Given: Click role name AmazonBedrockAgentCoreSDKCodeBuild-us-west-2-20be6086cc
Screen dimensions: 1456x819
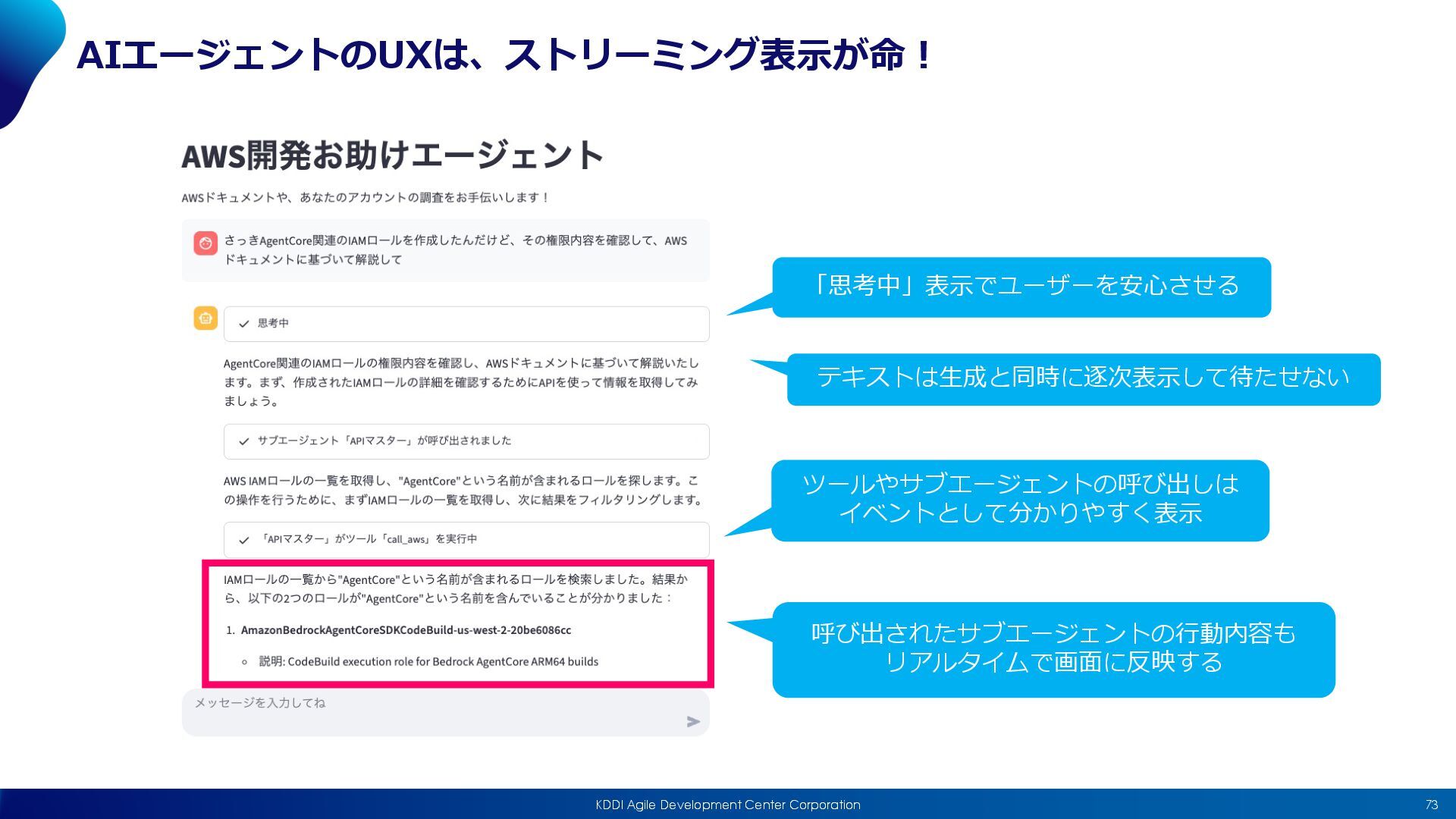Looking at the screenshot, I should click(x=406, y=630).
